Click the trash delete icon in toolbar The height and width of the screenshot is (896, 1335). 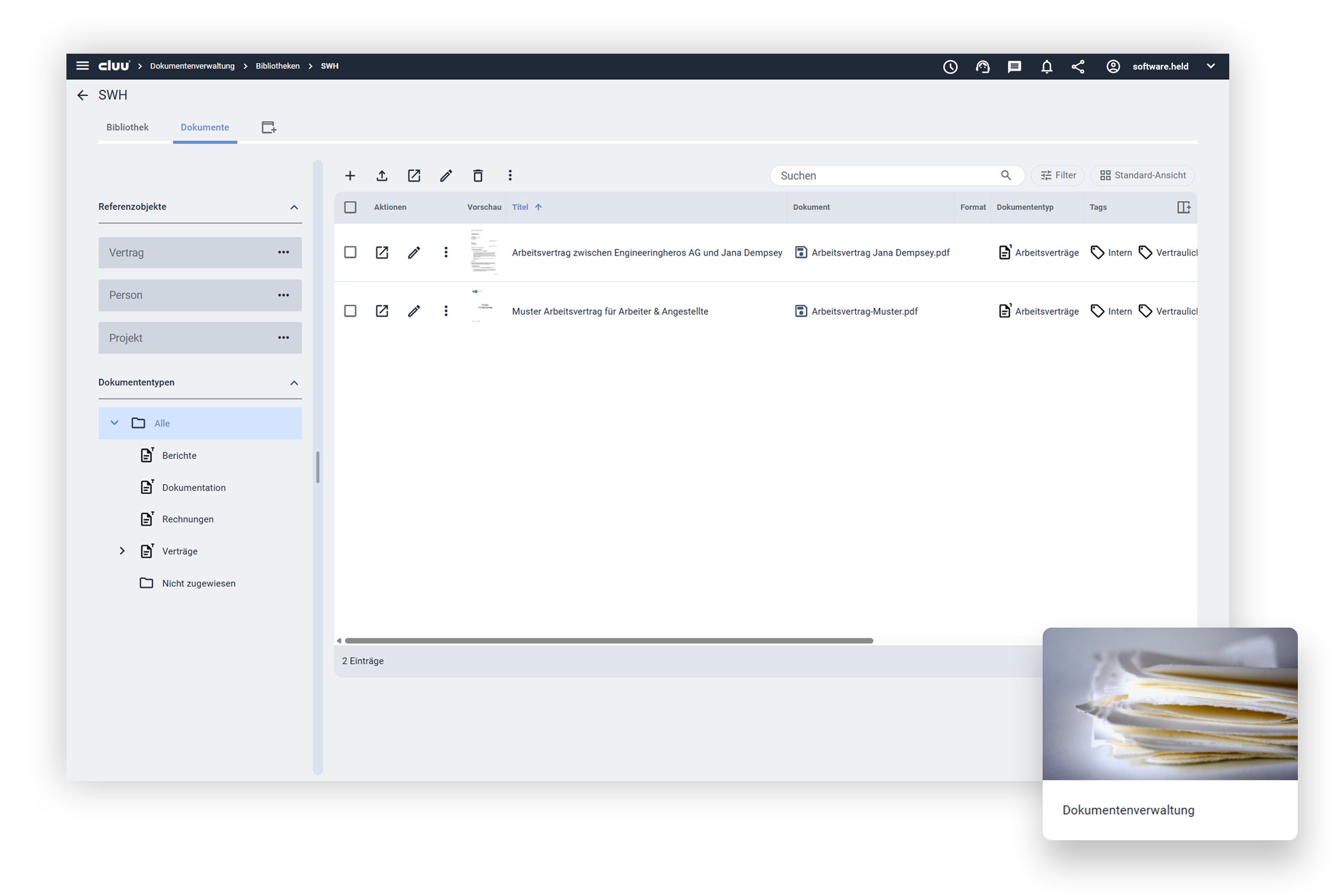point(478,175)
